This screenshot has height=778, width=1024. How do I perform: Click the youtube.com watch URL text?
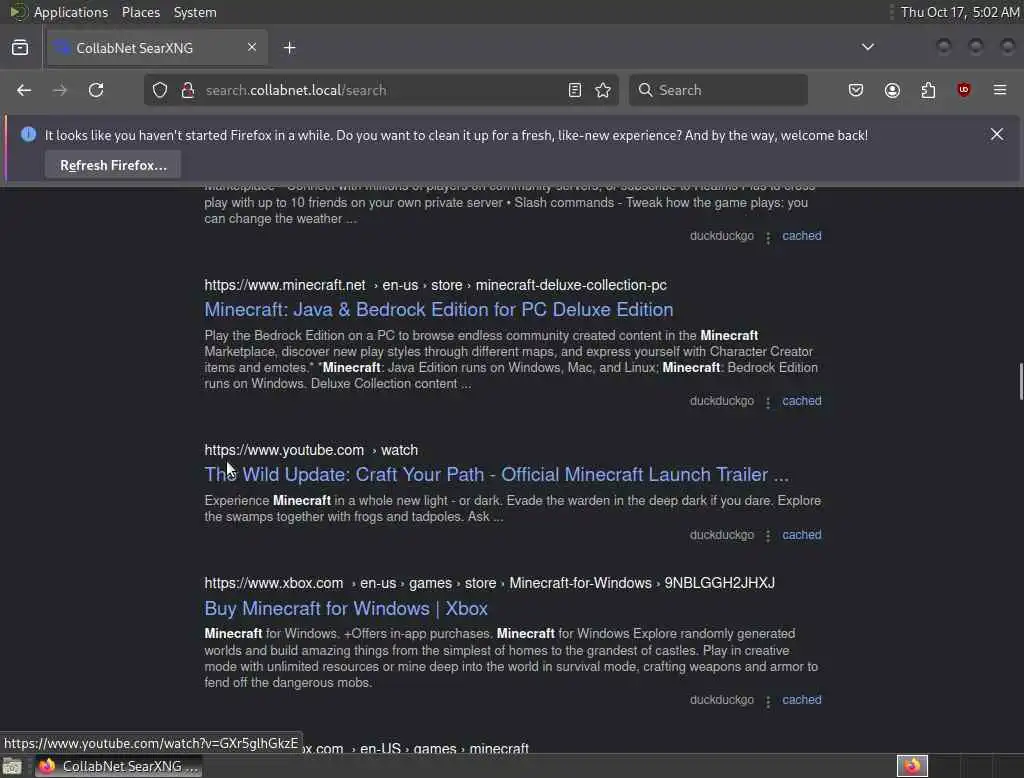pyautogui.click(x=311, y=450)
